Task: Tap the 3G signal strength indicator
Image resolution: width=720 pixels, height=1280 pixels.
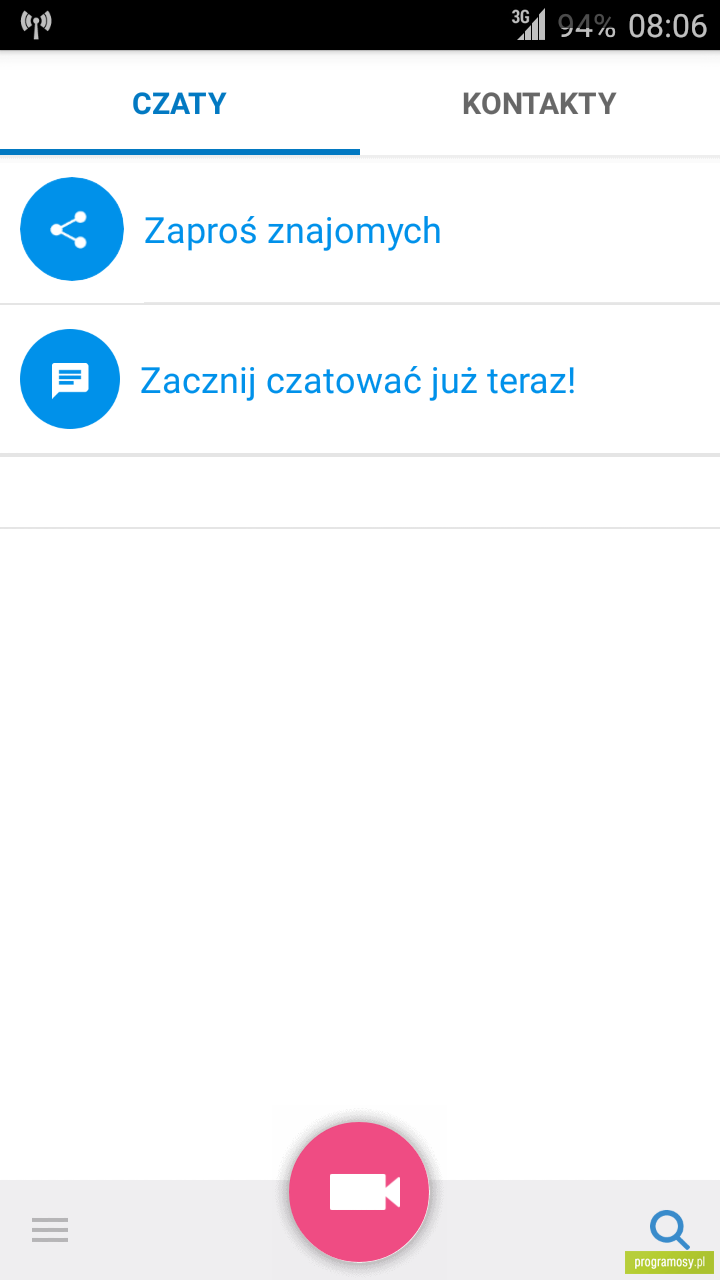Action: pos(528,24)
